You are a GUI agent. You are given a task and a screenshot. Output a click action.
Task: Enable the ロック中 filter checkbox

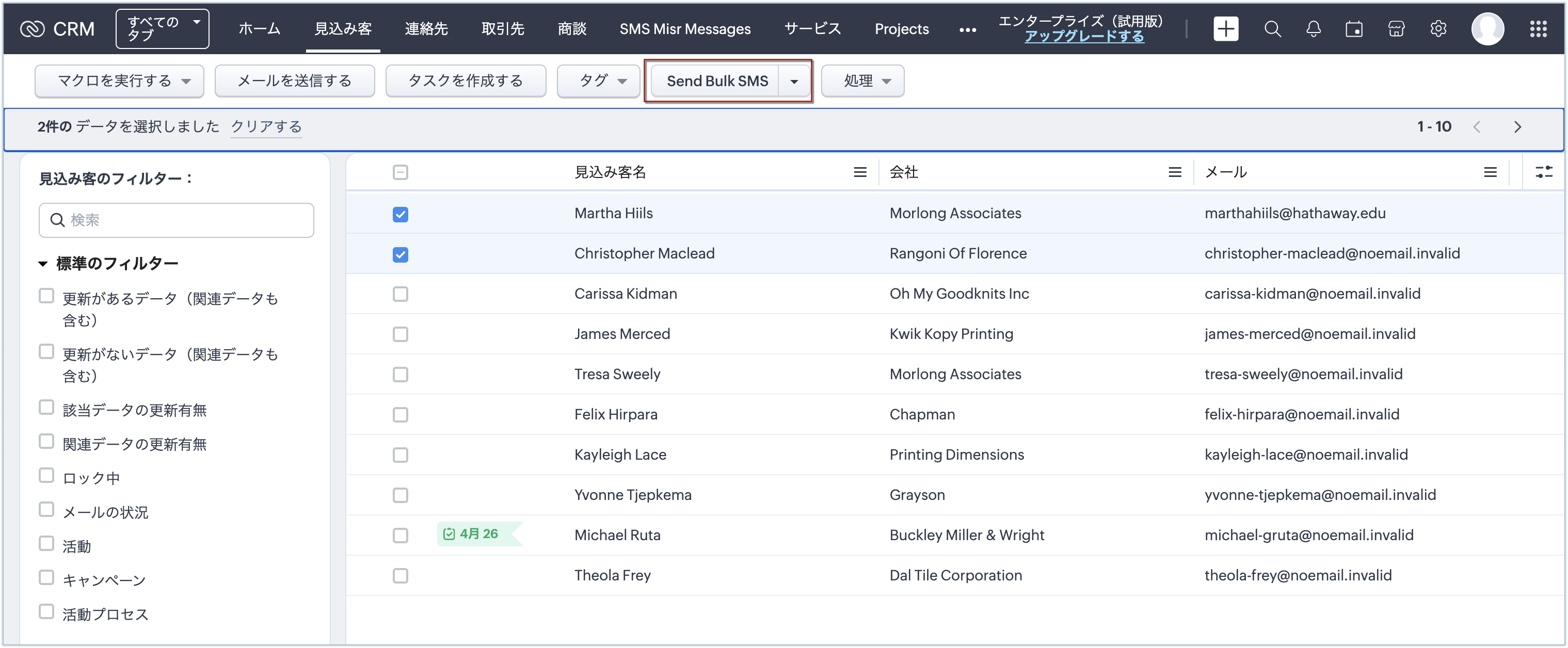(x=46, y=476)
